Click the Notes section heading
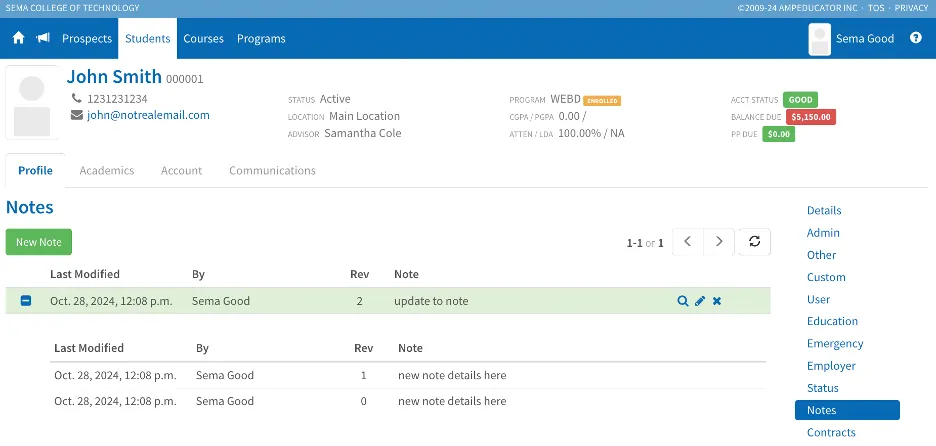 [30, 207]
